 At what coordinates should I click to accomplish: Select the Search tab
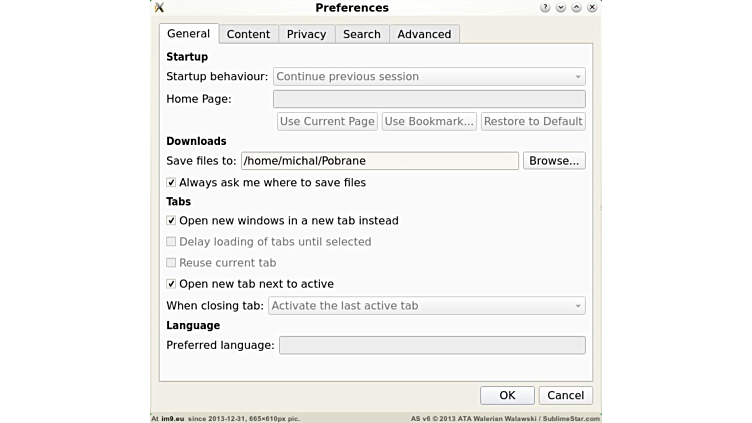[x=361, y=34]
